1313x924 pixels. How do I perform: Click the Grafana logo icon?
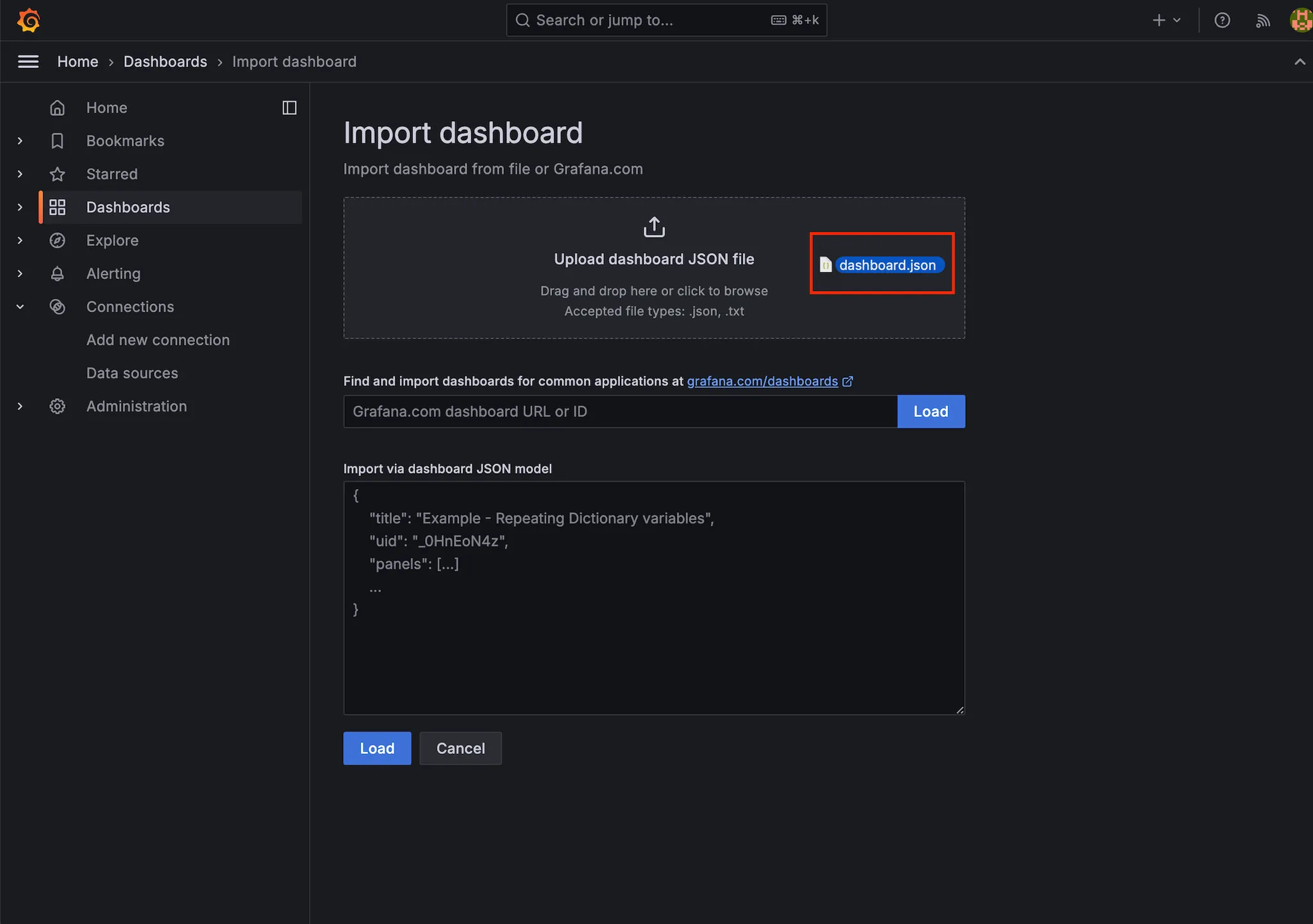pyautogui.click(x=29, y=21)
